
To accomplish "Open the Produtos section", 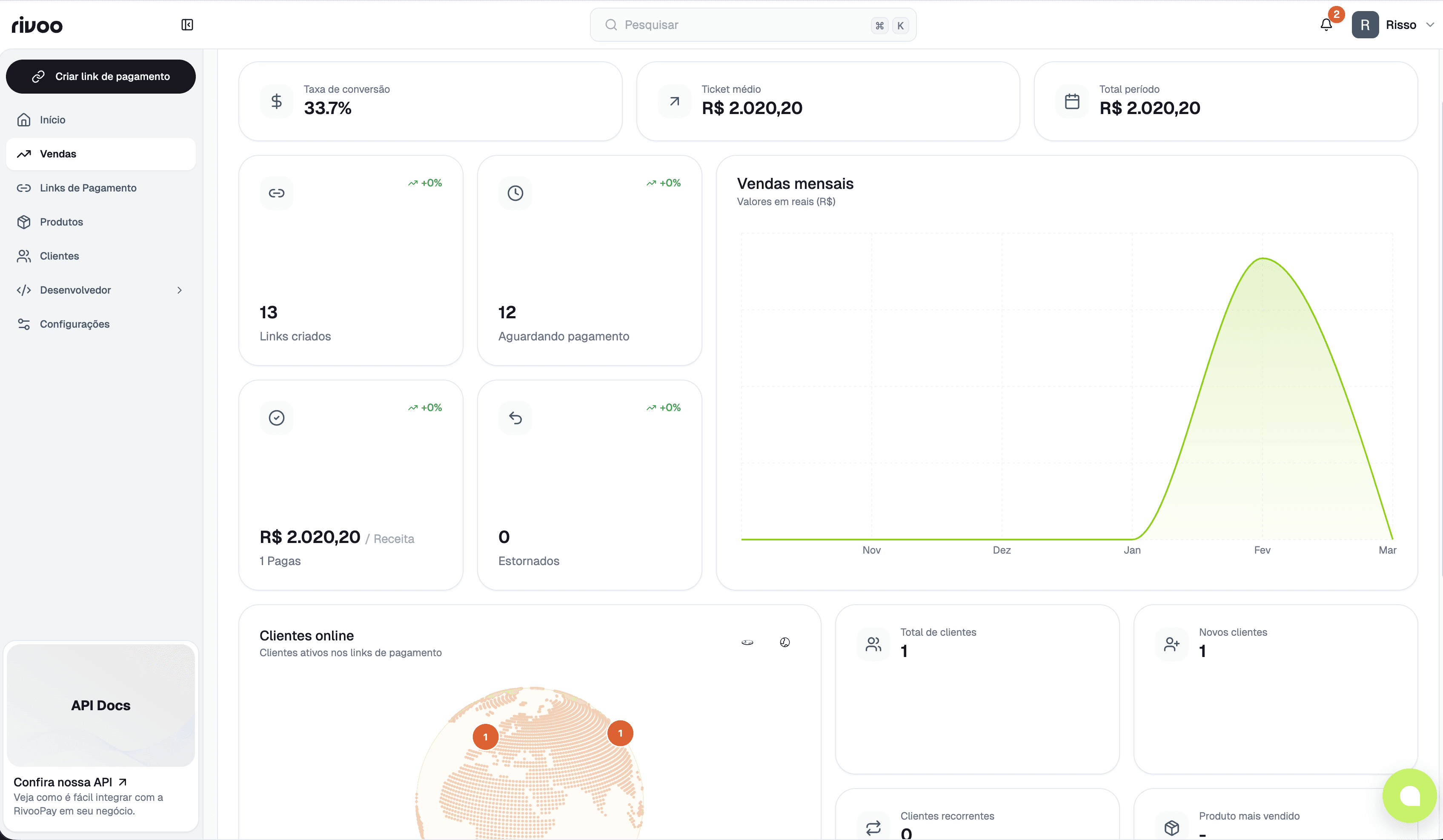I will tap(61, 222).
